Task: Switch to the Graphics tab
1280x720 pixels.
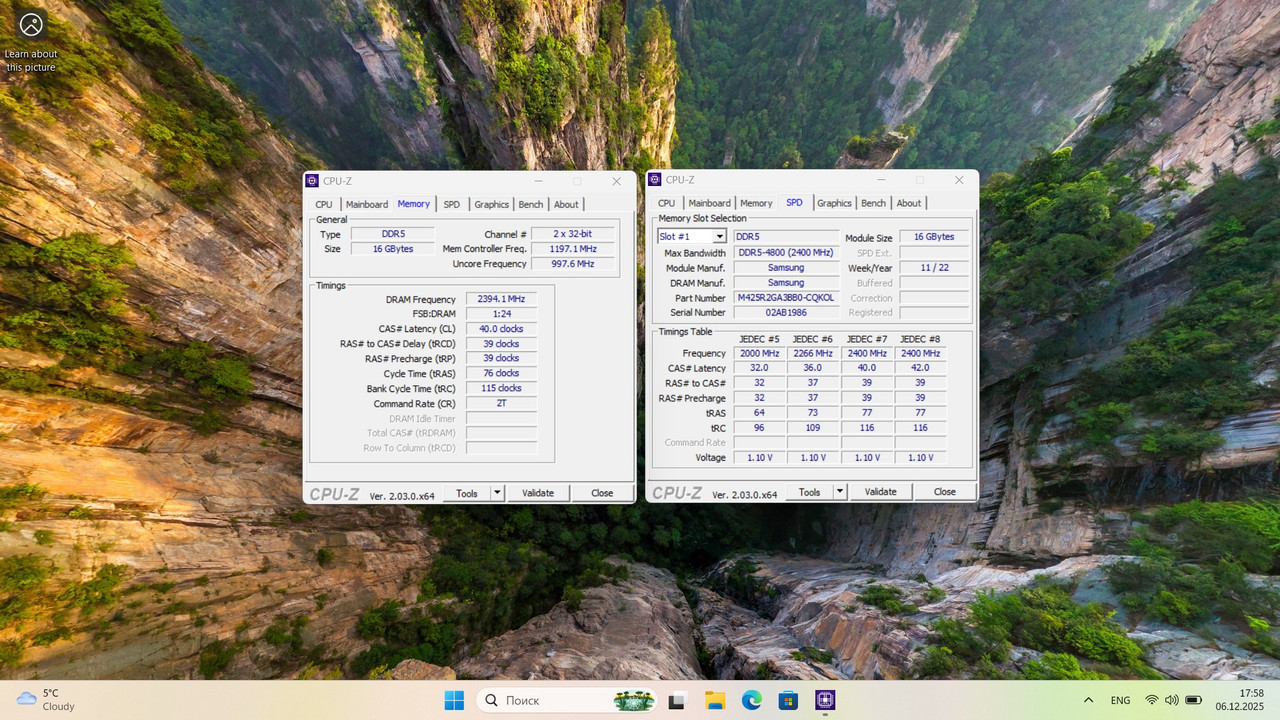Action: point(491,204)
